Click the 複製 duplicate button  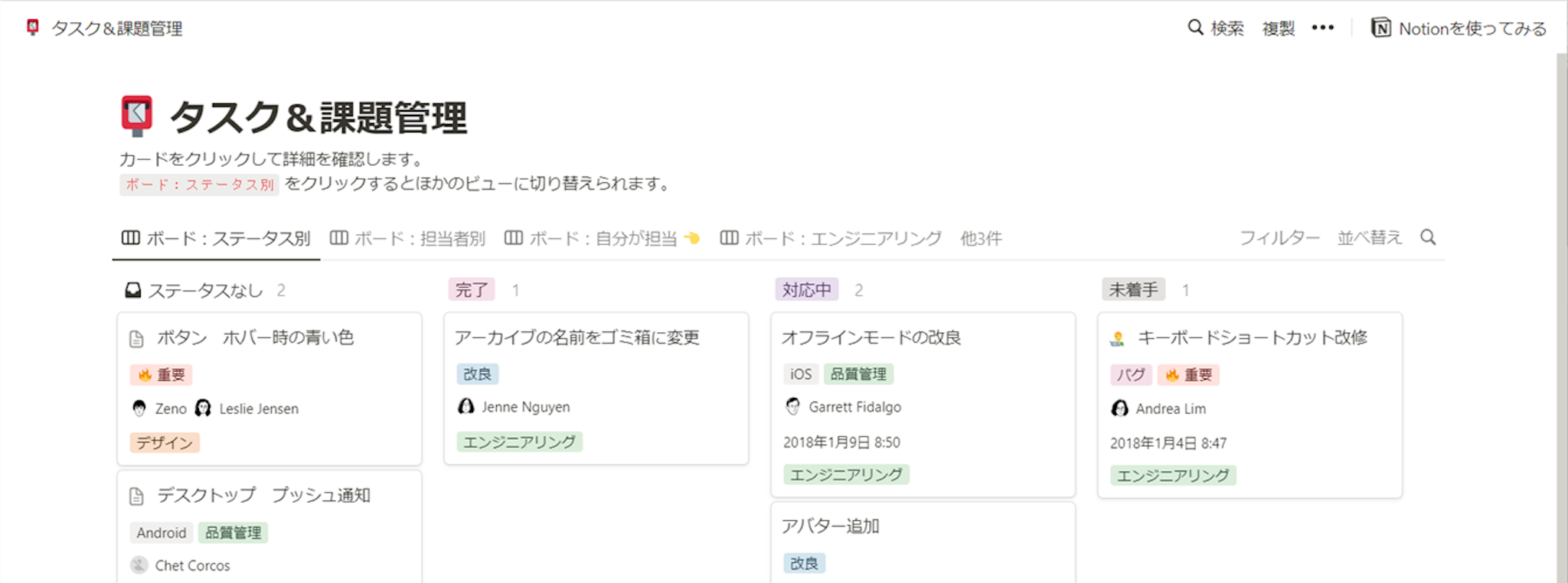(x=1279, y=28)
